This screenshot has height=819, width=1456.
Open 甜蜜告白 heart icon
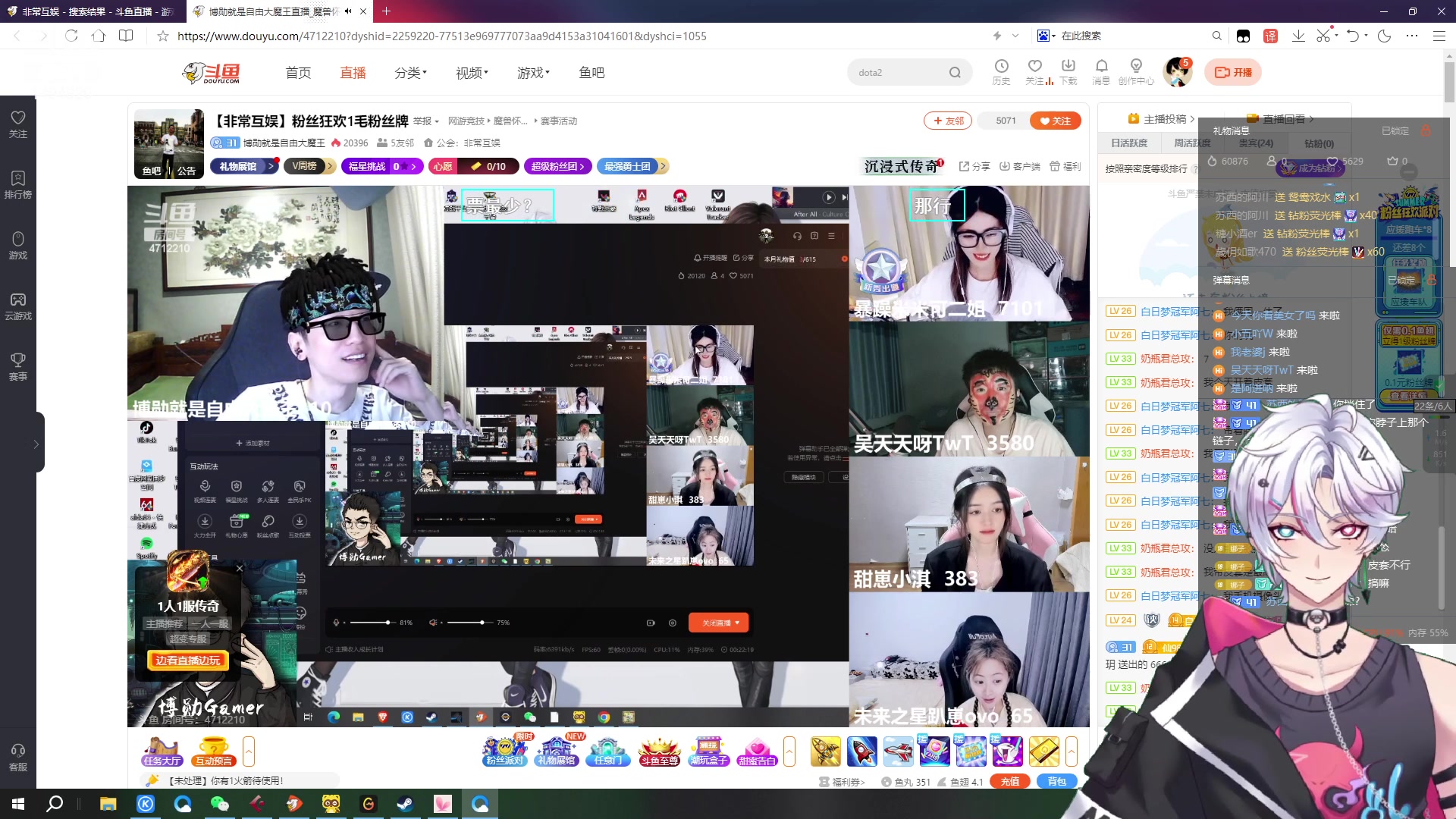coord(758,750)
